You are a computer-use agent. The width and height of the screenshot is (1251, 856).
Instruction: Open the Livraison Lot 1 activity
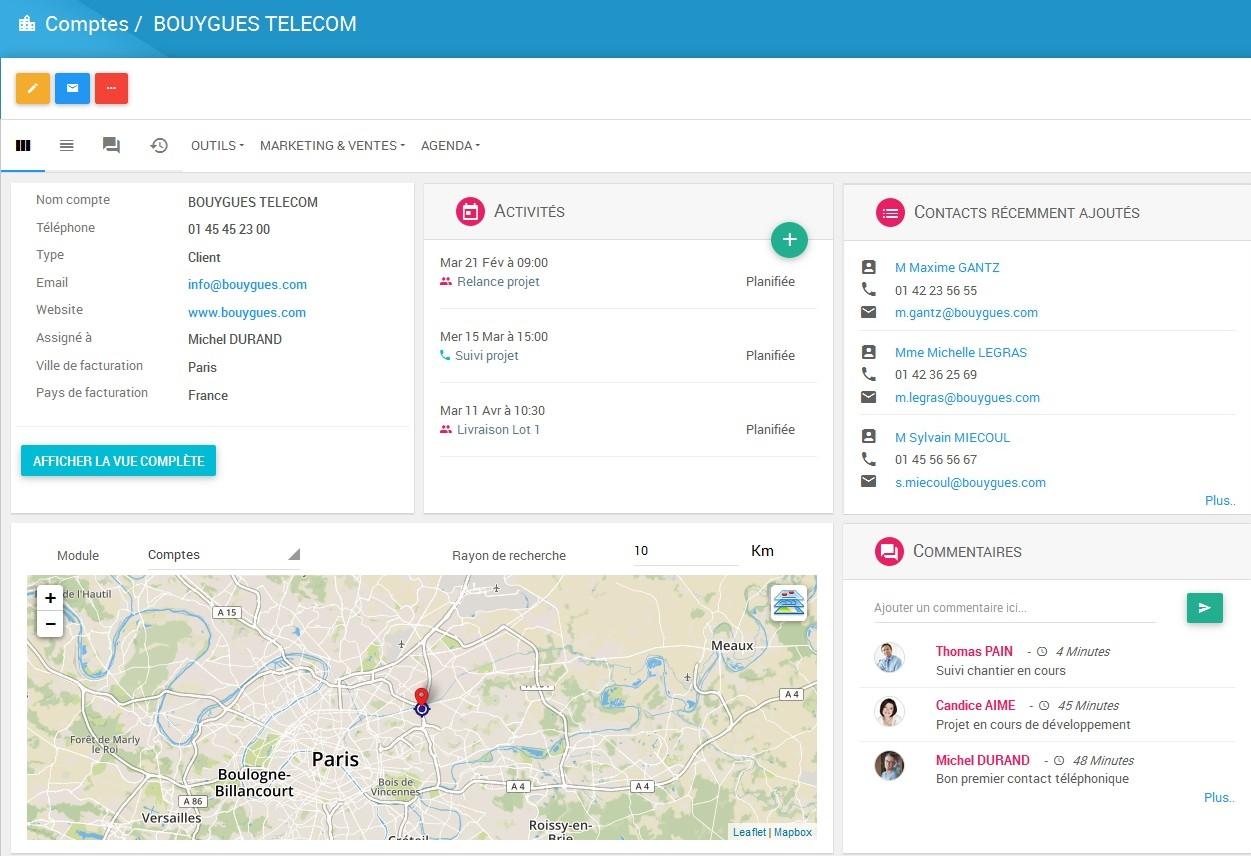click(x=498, y=430)
